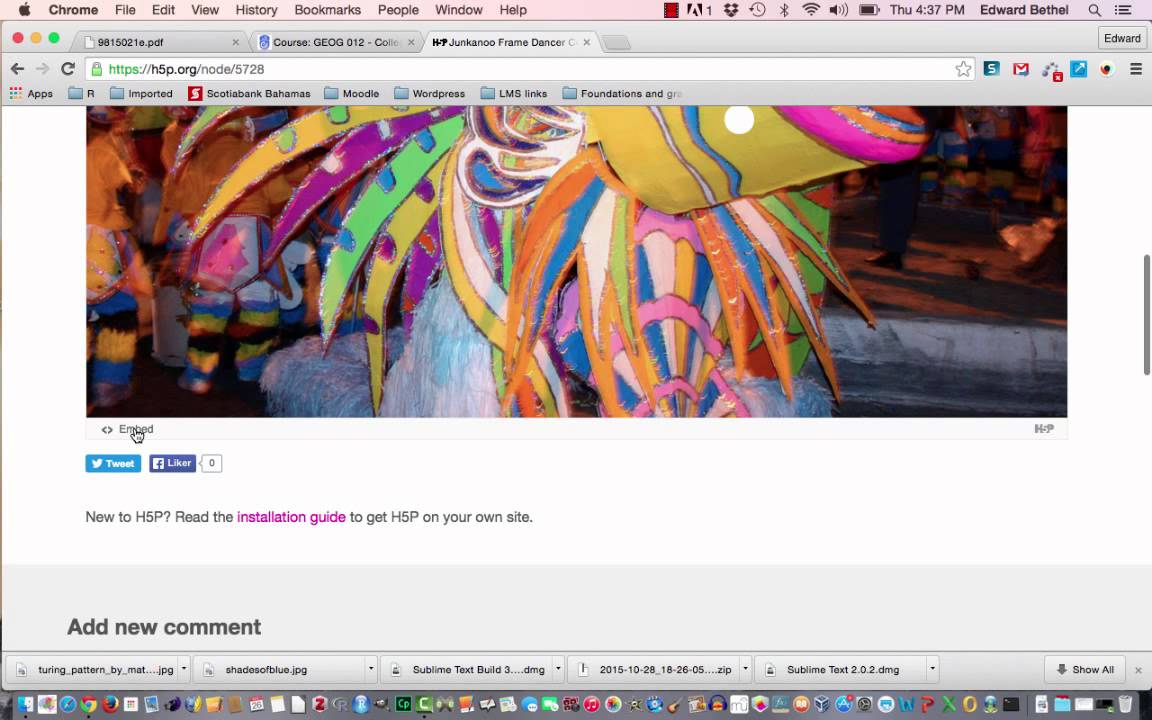Image resolution: width=1152 pixels, height=720 pixels.
Task: Open the Foundations and gra bookmarks folder
Action: tap(622, 93)
